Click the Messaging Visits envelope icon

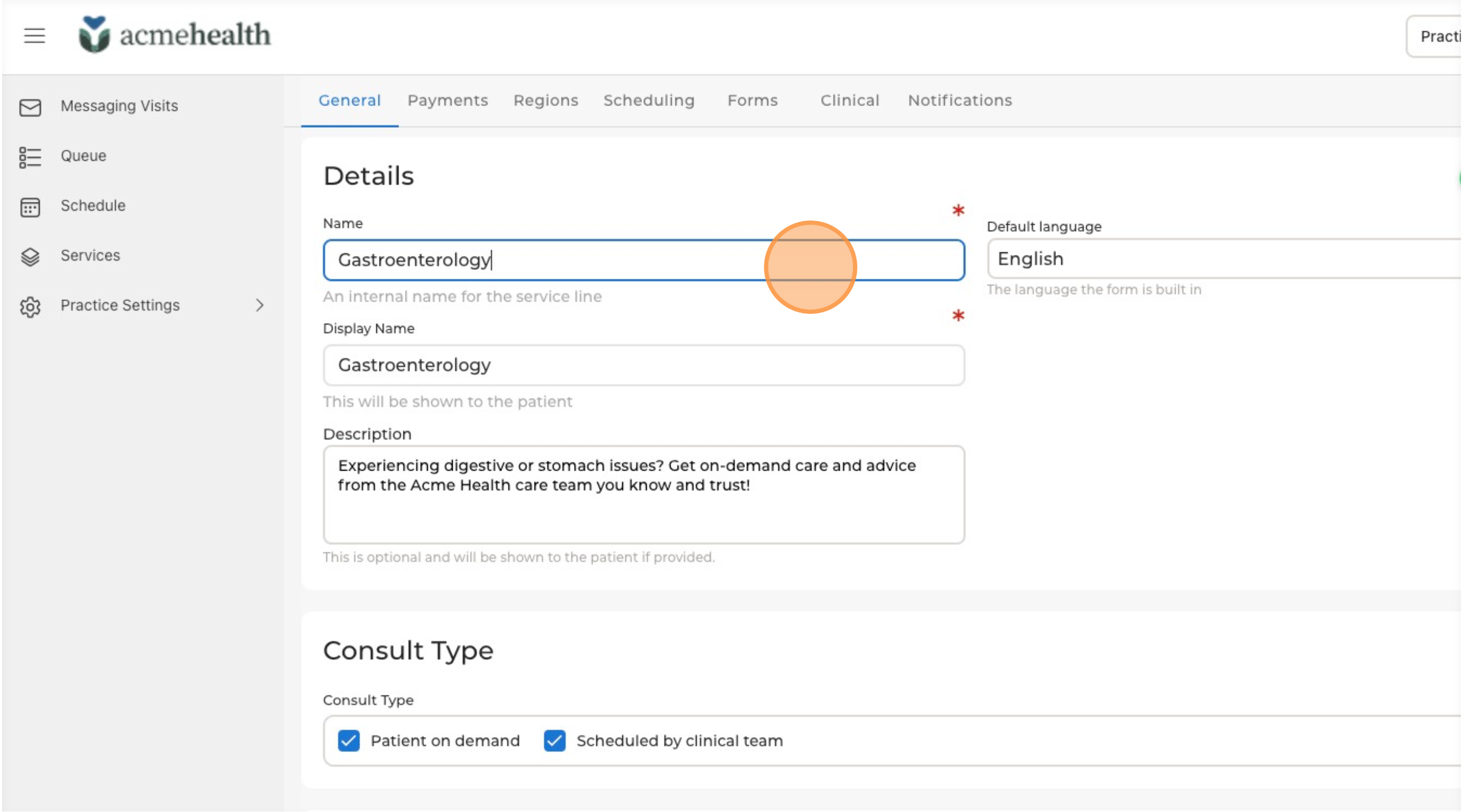(30, 107)
